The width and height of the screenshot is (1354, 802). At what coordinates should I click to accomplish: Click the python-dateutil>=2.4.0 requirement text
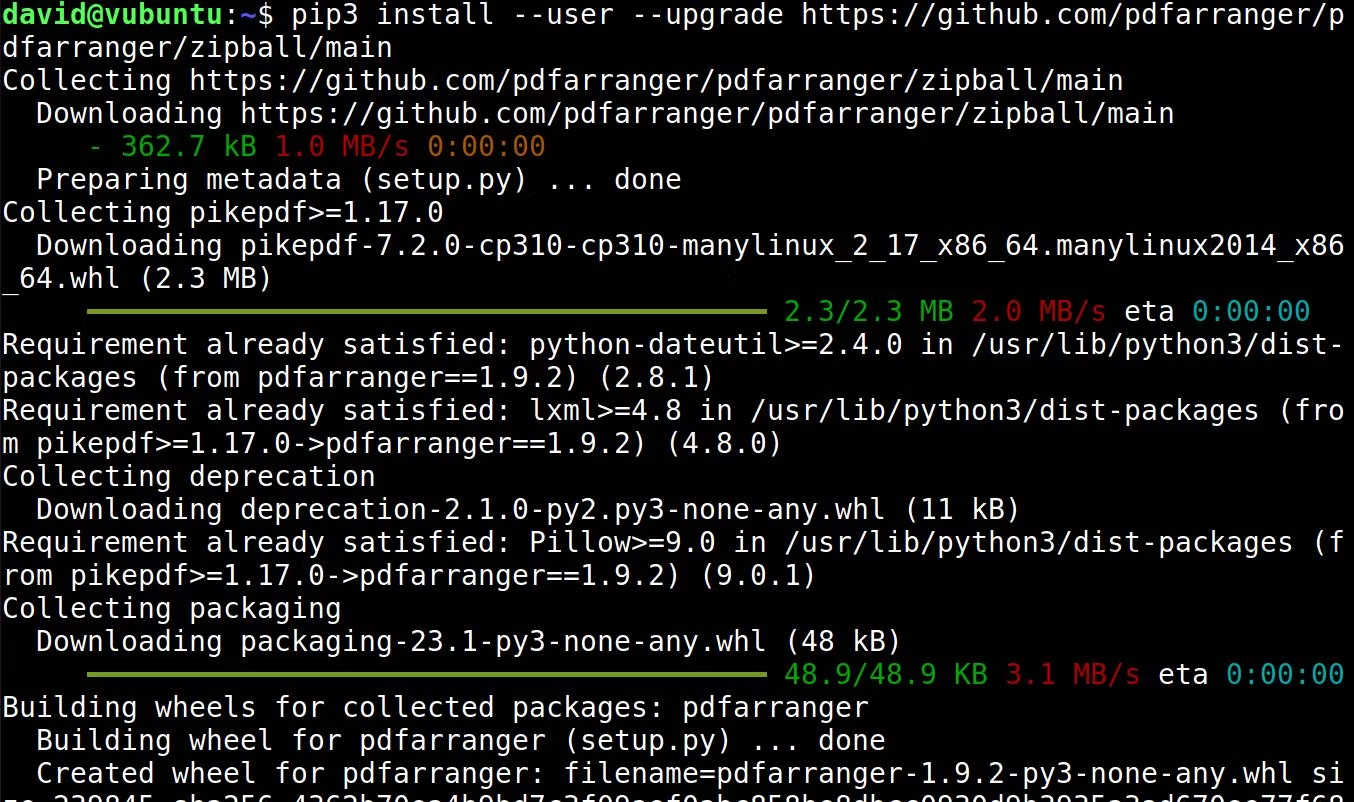[715, 345]
